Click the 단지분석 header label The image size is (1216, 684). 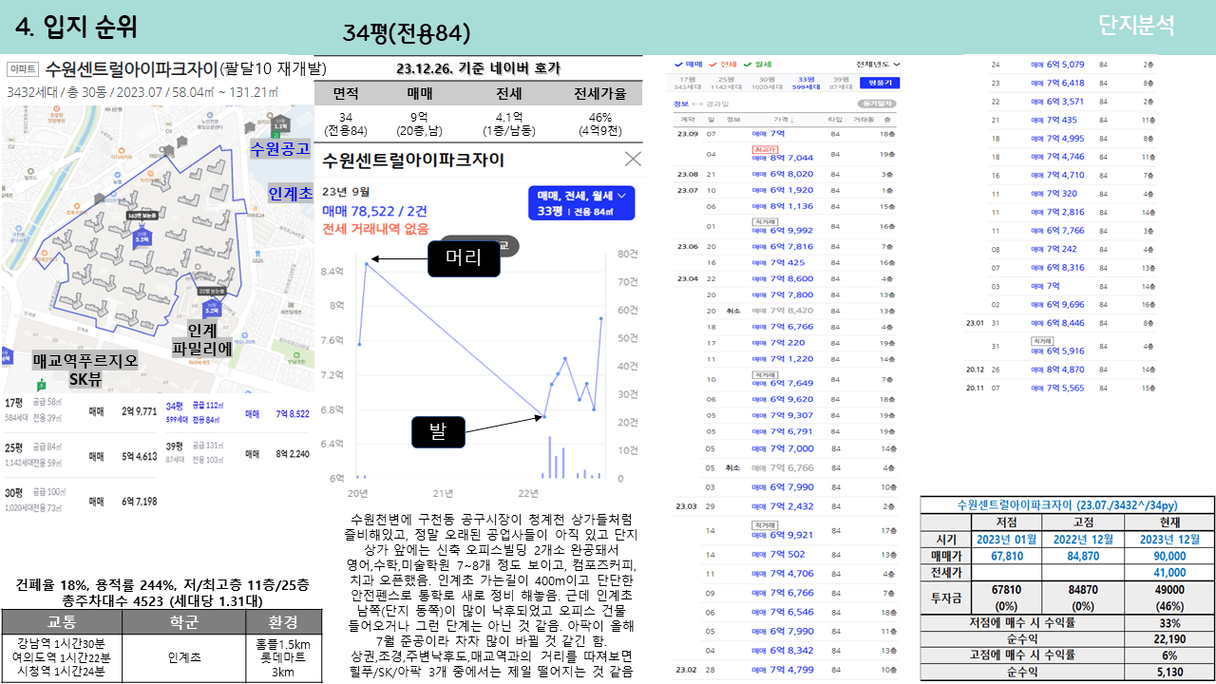[x=1136, y=25]
